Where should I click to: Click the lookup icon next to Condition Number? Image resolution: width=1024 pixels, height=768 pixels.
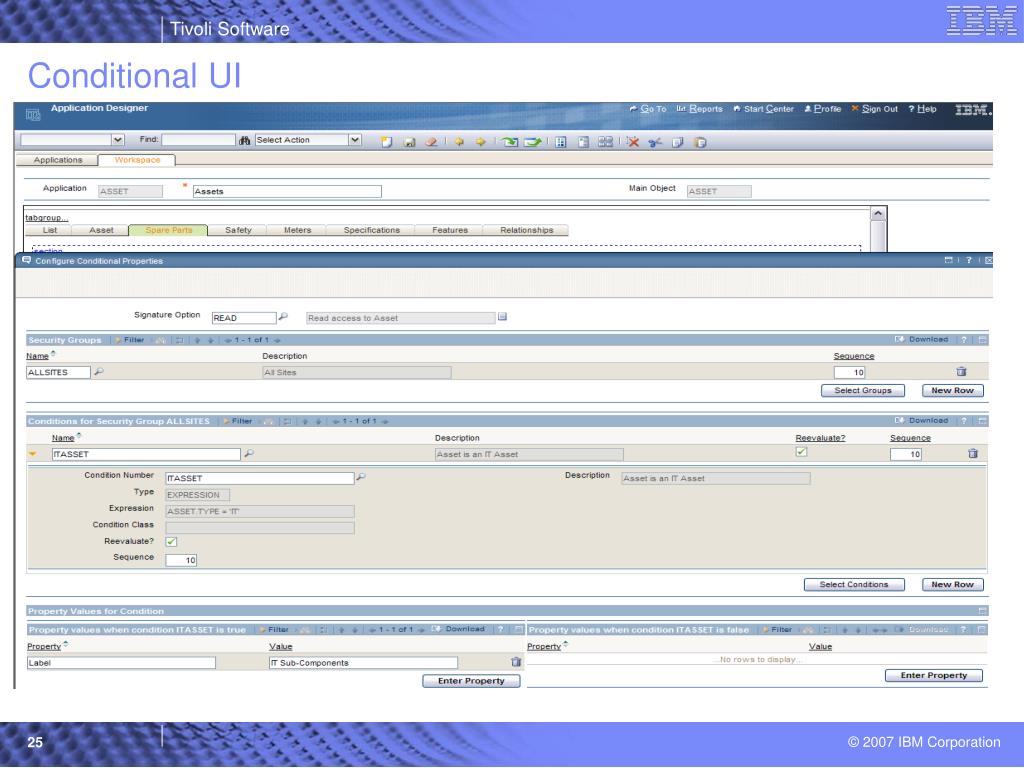pyautogui.click(x=361, y=477)
